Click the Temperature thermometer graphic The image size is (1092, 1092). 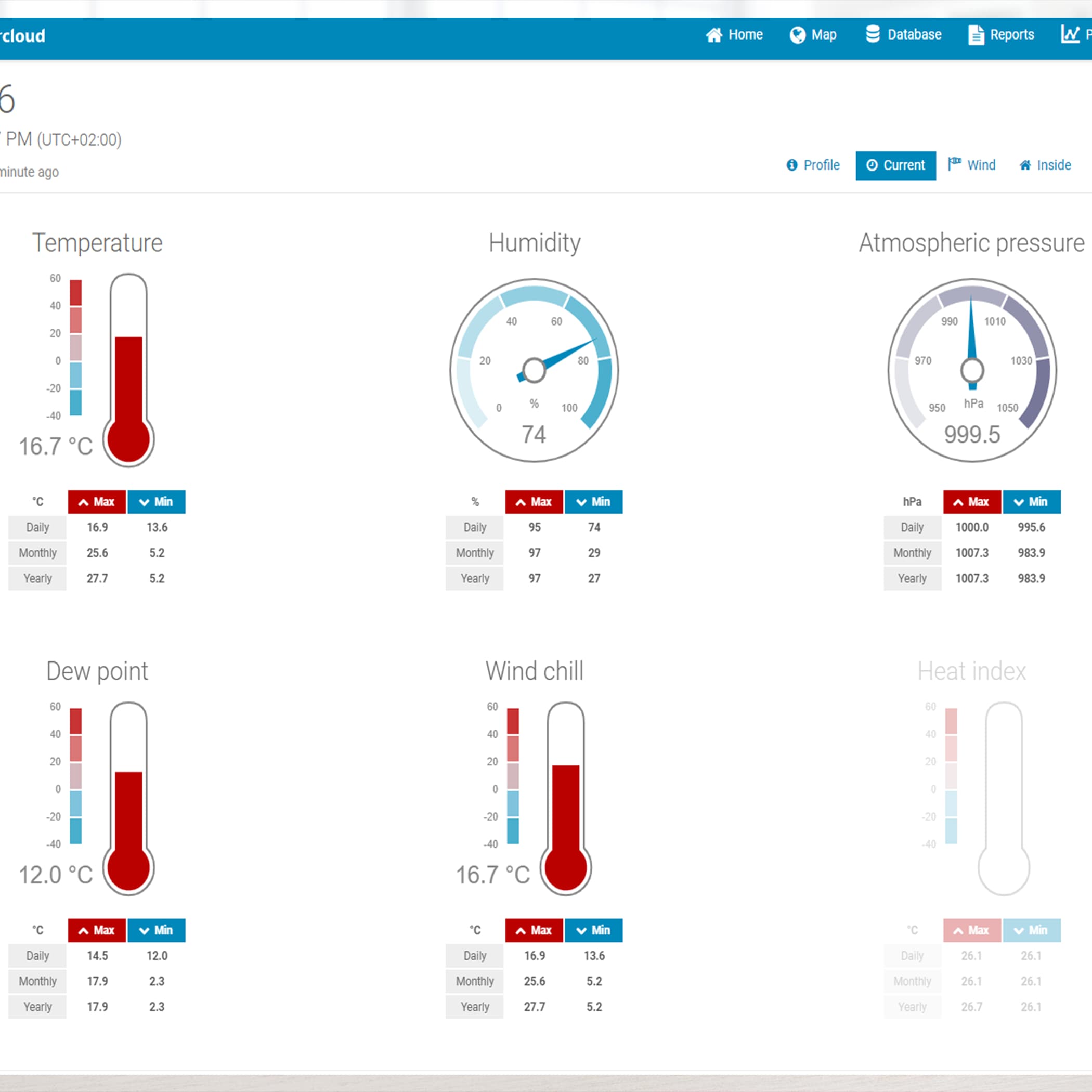click(x=128, y=370)
